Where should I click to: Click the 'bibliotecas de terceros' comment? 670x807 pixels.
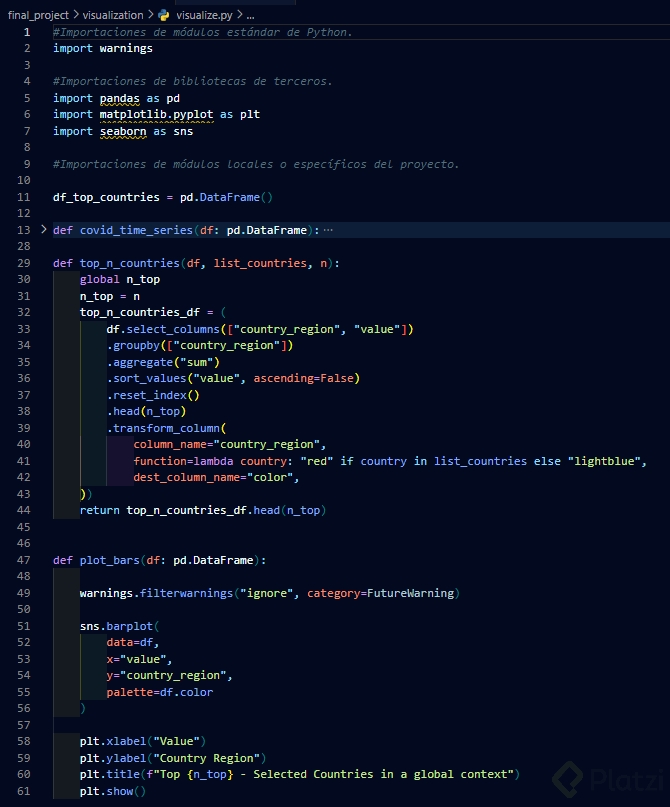(193, 81)
